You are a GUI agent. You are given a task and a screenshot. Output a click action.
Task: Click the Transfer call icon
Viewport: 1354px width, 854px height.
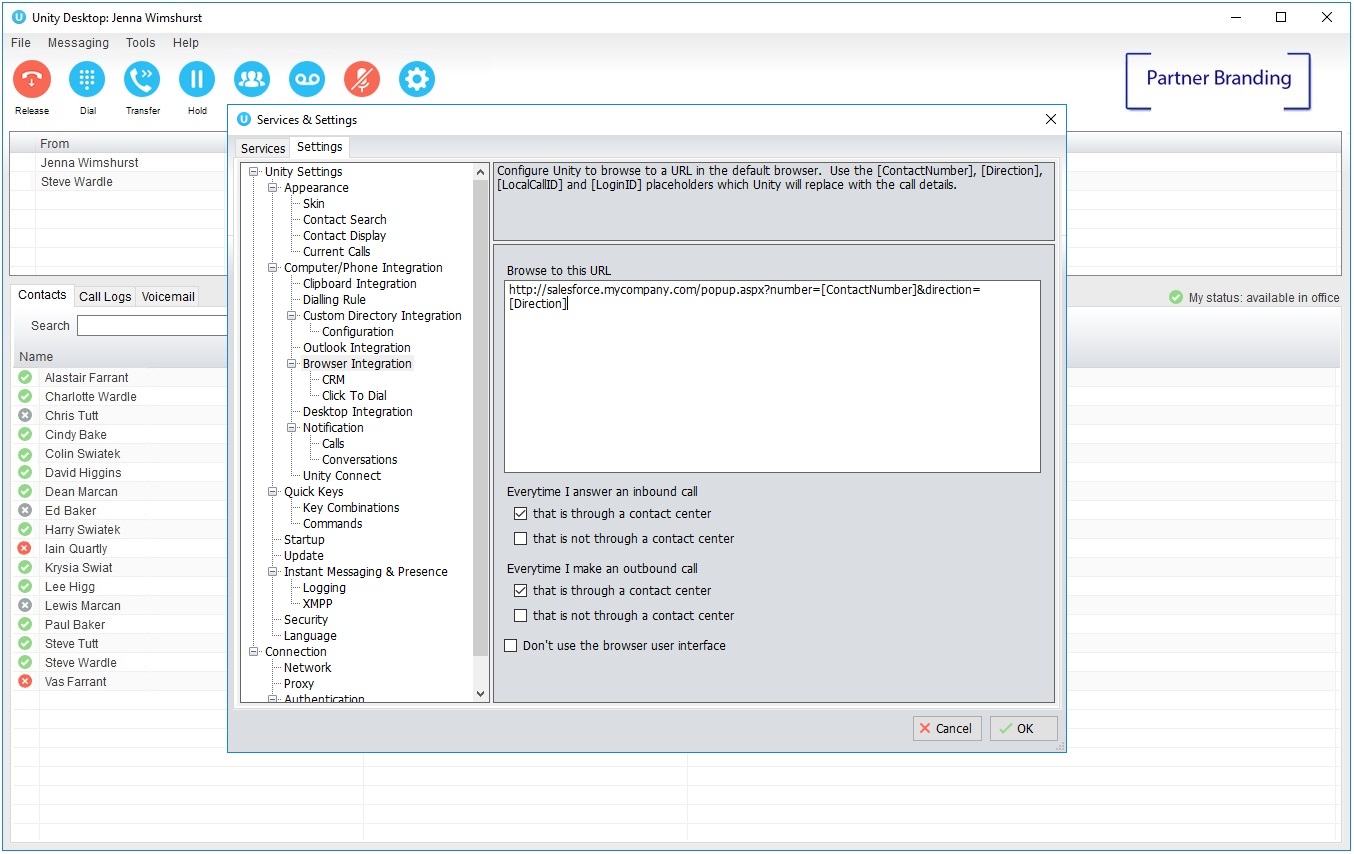click(x=142, y=79)
